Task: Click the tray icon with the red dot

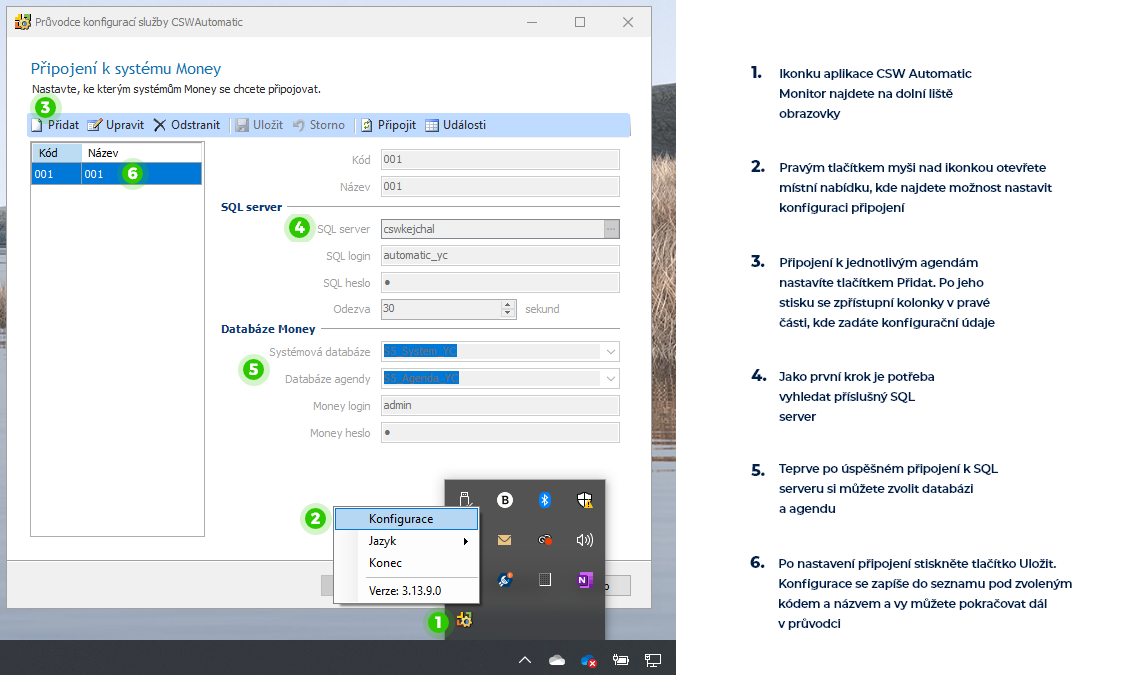Action: tap(545, 540)
